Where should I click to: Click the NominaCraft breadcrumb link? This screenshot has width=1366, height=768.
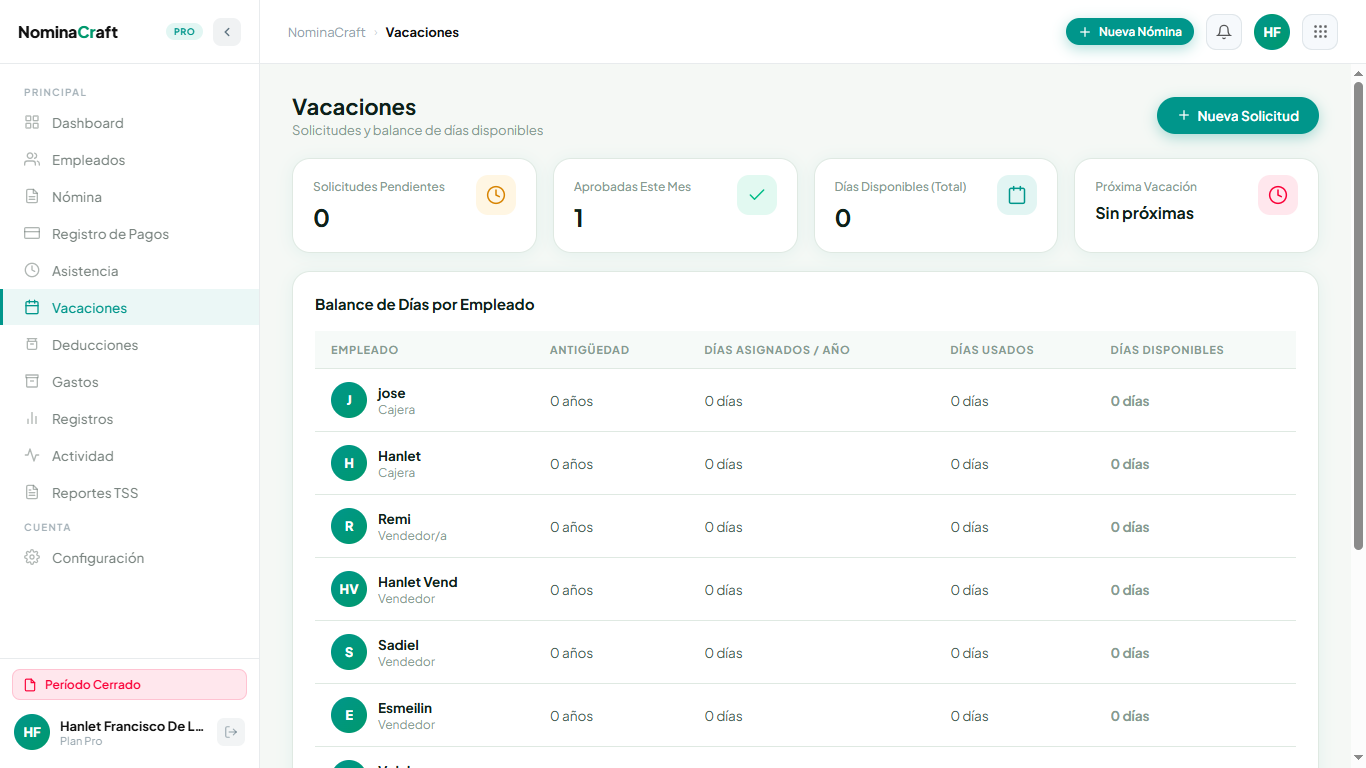[x=327, y=32]
